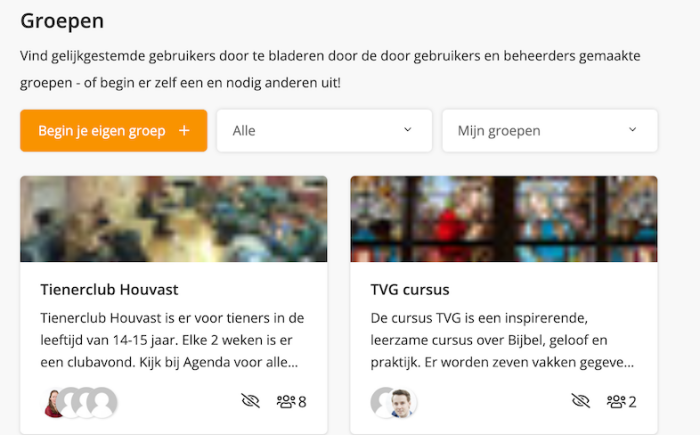Open the 'Alle' filter dropdown

click(x=325, y=130)
